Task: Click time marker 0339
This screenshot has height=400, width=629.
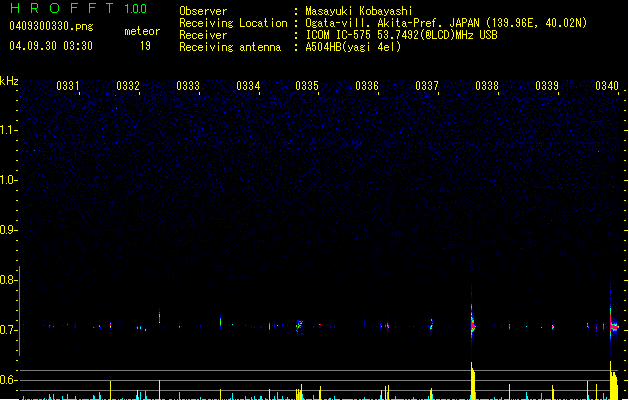Action: (x=547, y=86)
